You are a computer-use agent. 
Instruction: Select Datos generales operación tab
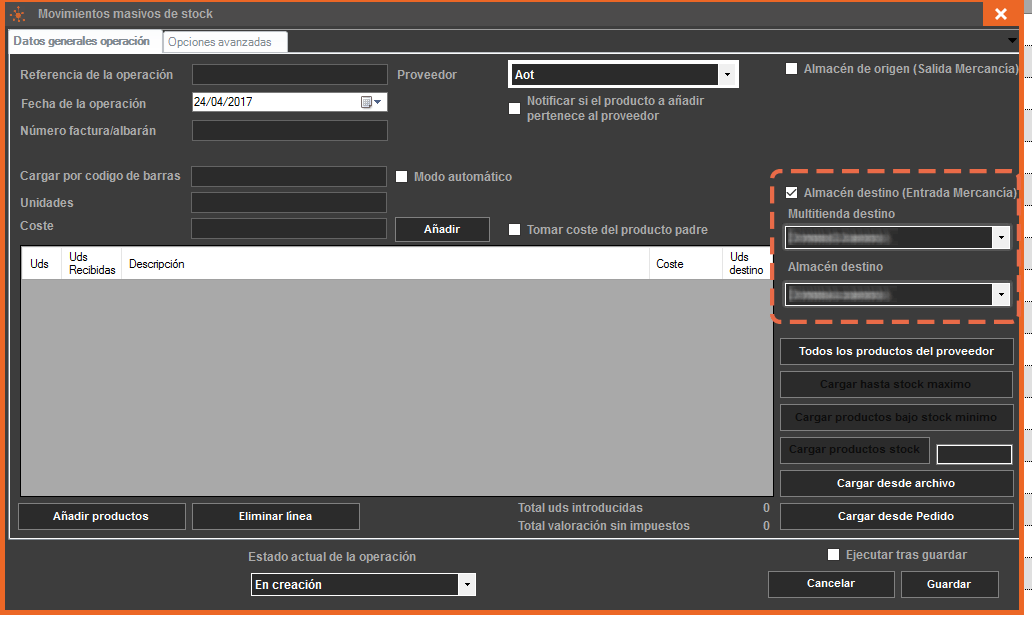click(82, 42)
